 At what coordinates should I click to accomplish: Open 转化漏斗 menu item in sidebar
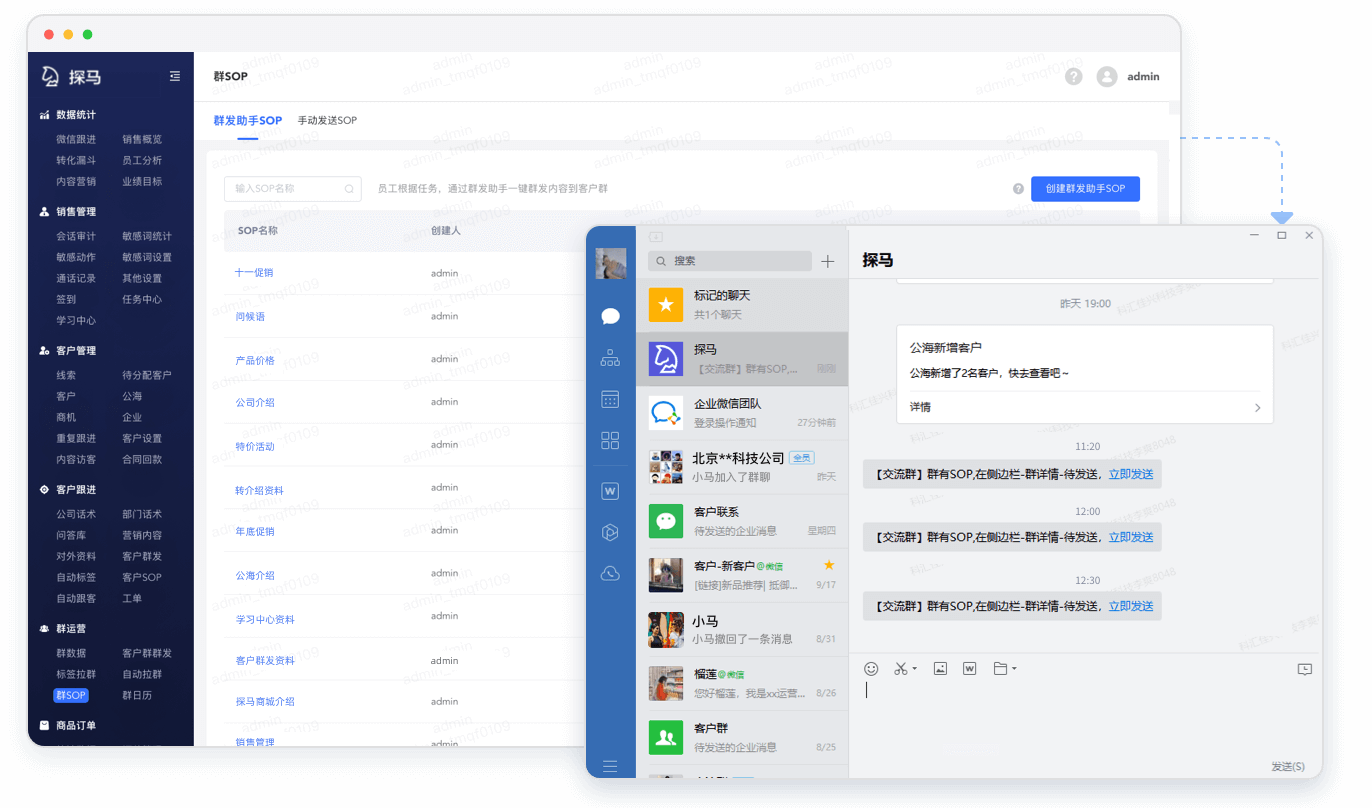point(76,160)
